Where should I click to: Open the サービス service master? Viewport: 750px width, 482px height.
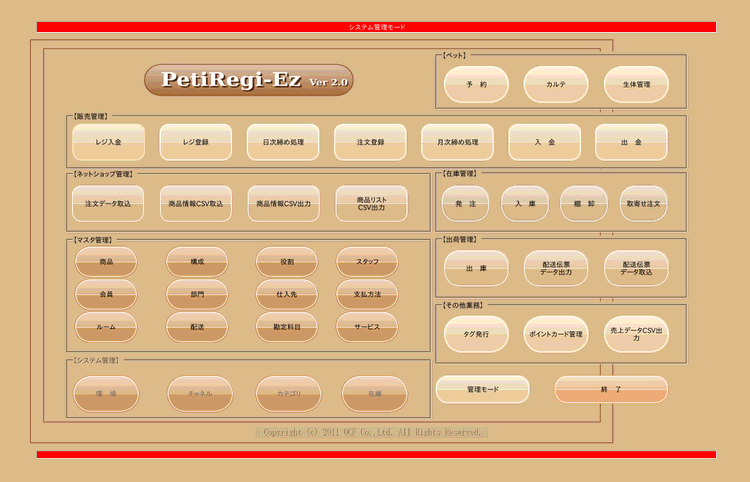(367, 327)
